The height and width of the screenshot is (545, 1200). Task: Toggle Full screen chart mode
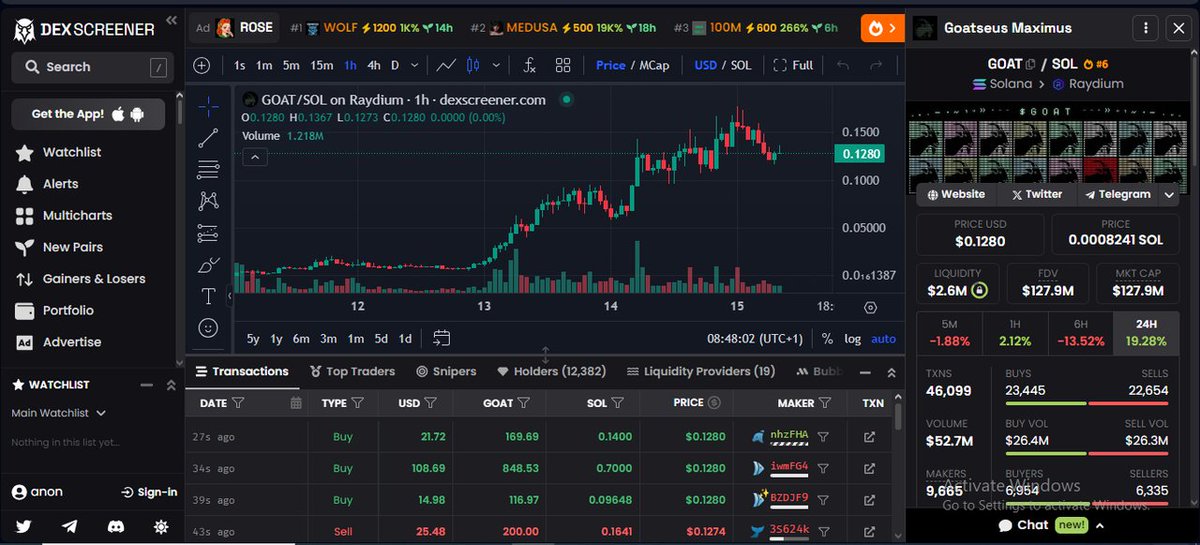coord(793,65)
